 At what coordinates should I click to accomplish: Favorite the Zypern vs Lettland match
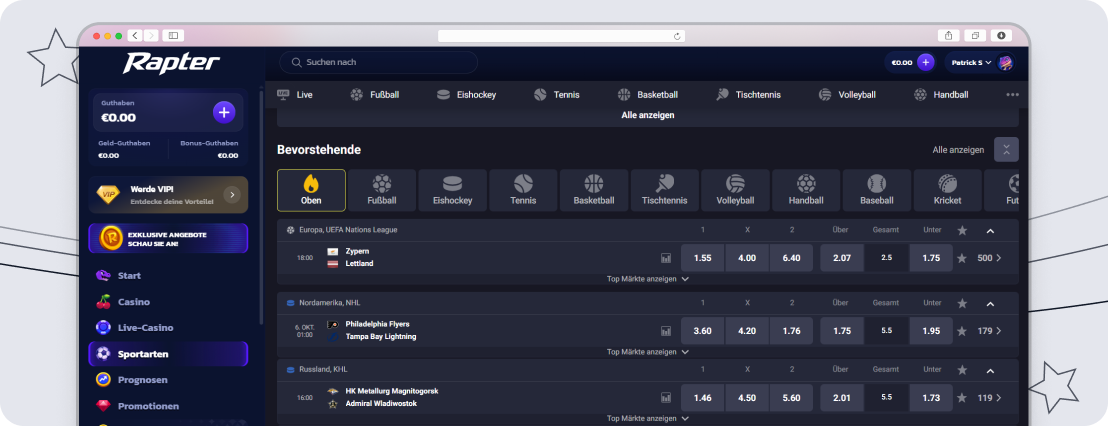[962, 259]
